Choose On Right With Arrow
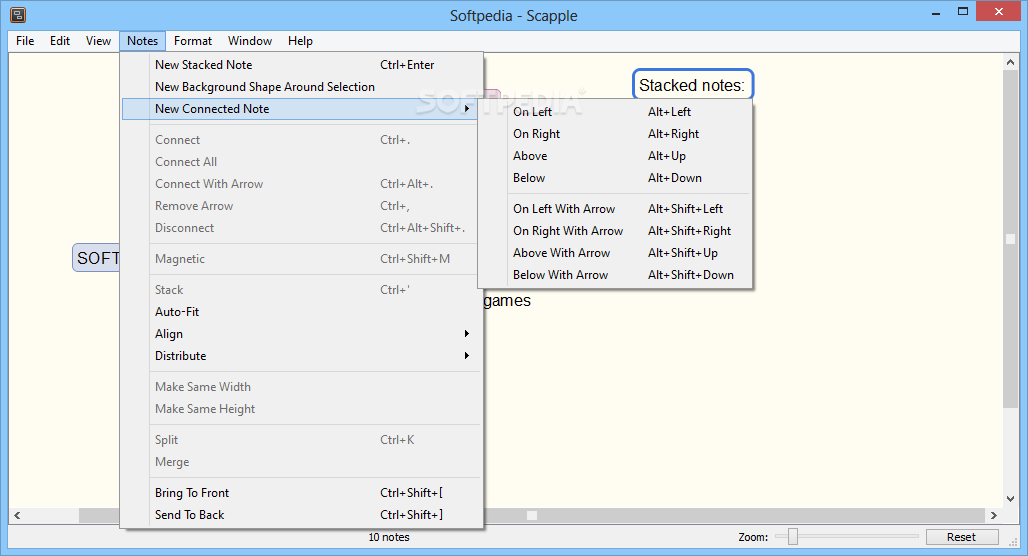Image resolution: width=1028 pixels, height=556 pixels. pos(615,231)
